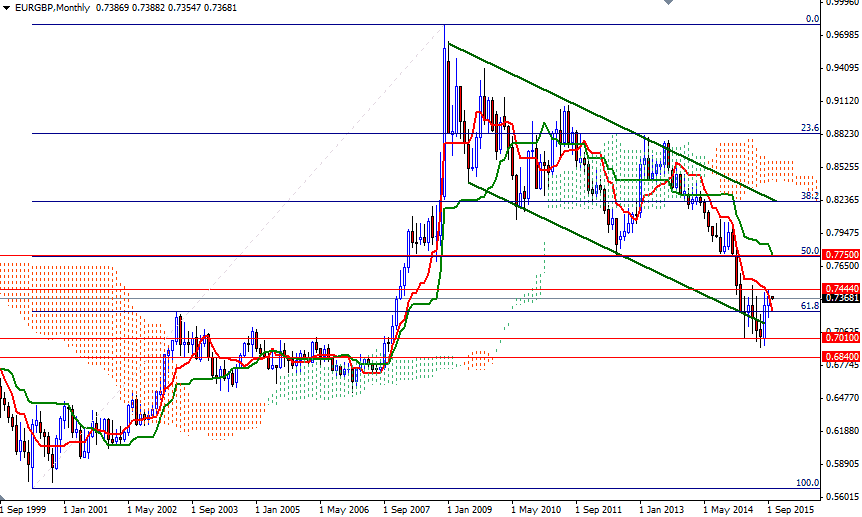Click the 0.76500 price axis label
This screenshot has height=517, width=862.
[843, 266]
